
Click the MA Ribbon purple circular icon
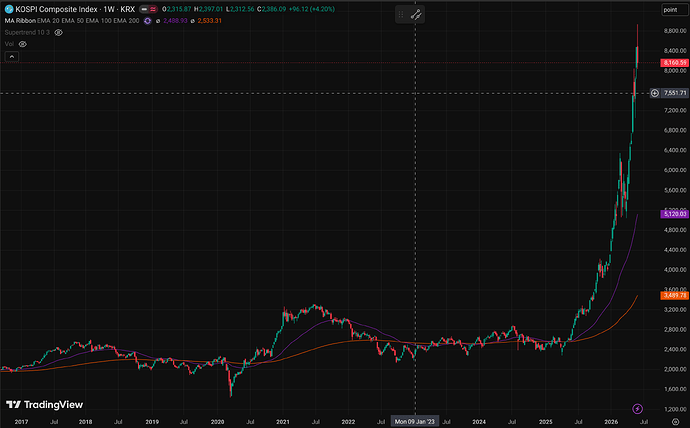tap(147, 21)
